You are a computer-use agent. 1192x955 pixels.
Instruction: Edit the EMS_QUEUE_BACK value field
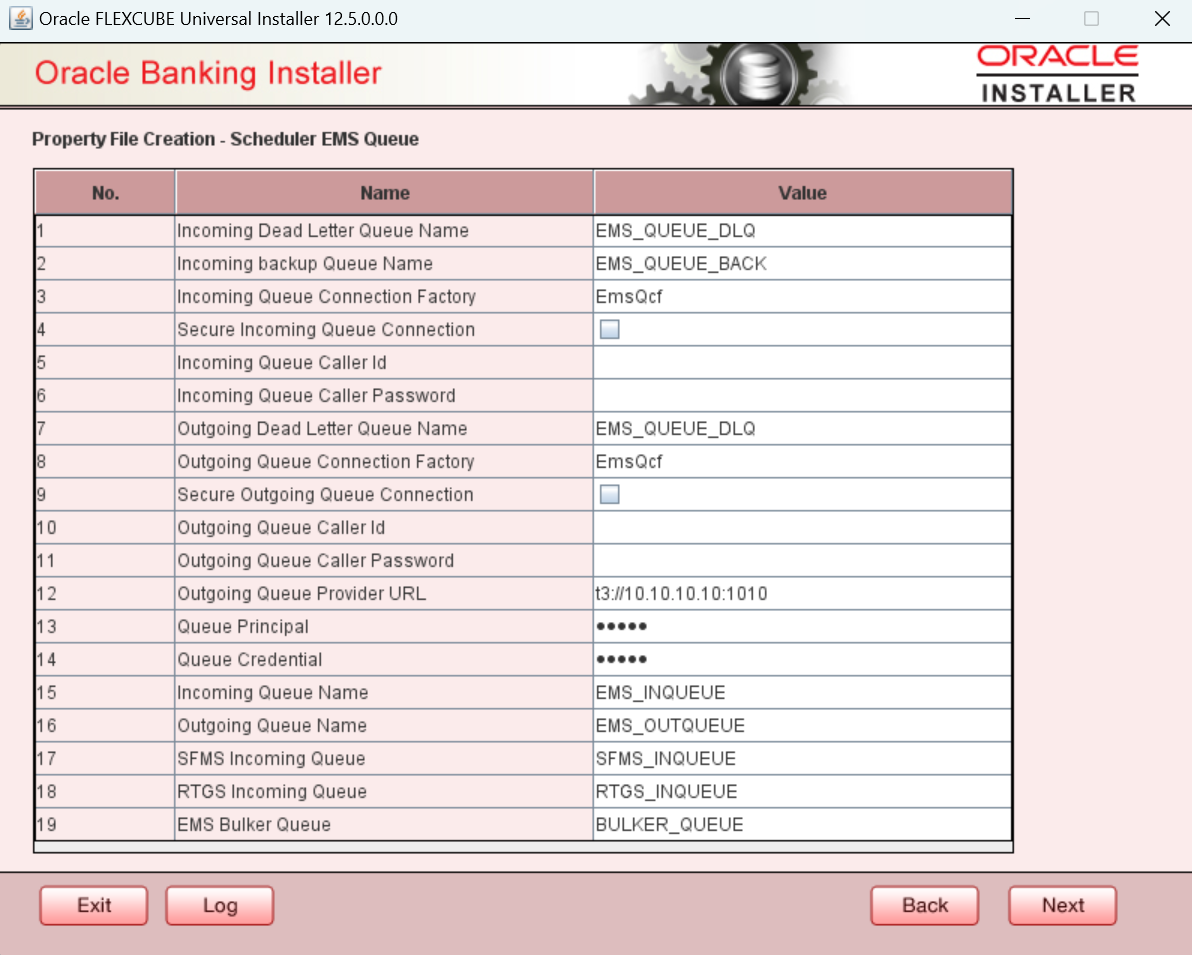802,263
